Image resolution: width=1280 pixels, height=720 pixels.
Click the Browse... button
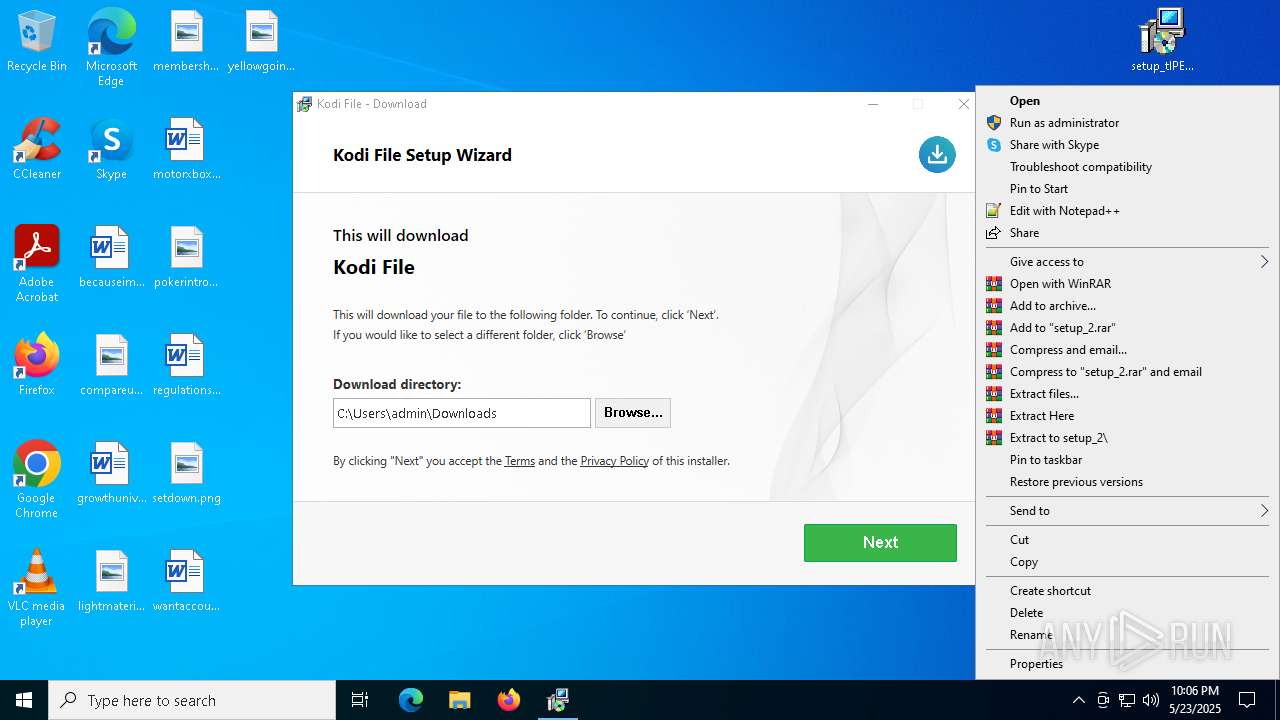point(633,413)
